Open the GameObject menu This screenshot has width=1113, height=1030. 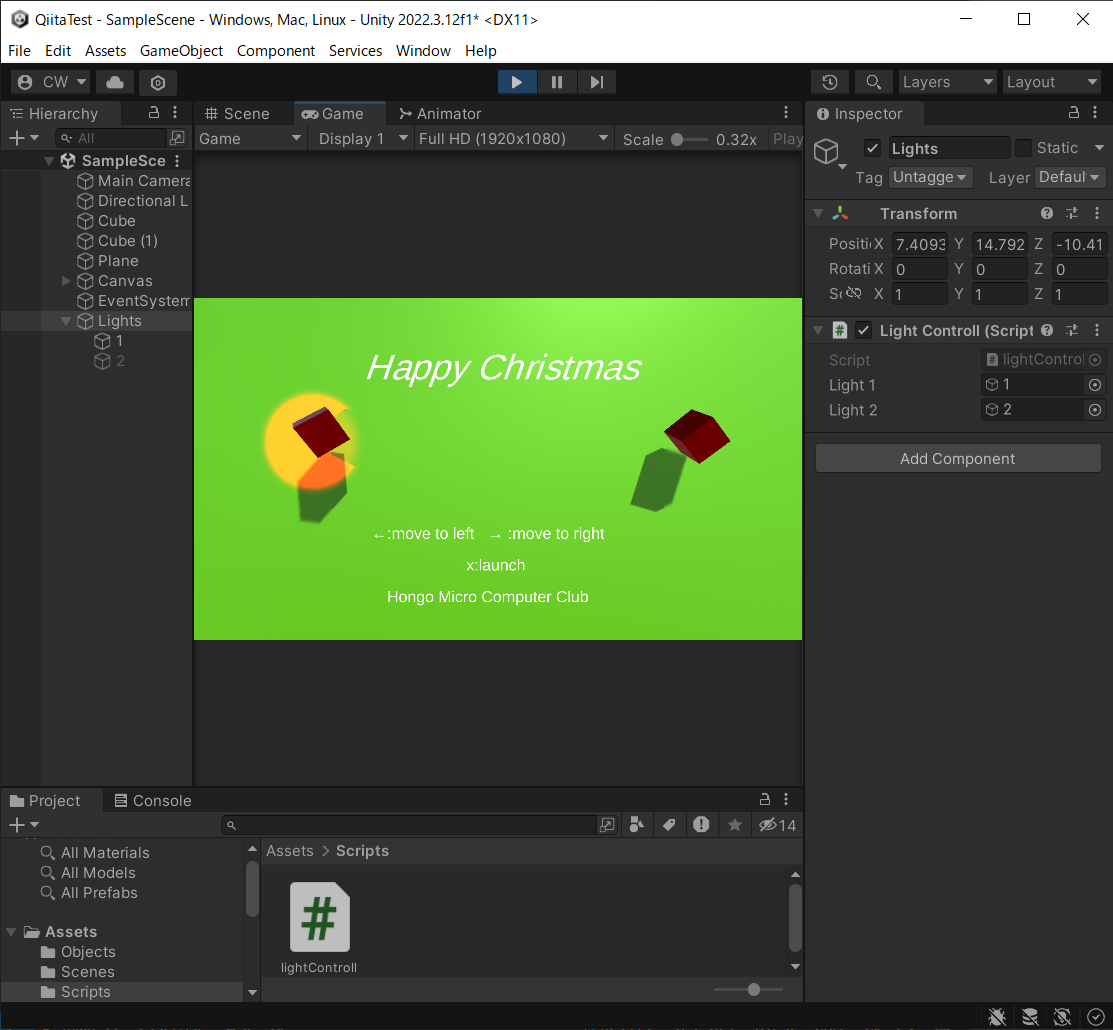click(x=181, y=50)
